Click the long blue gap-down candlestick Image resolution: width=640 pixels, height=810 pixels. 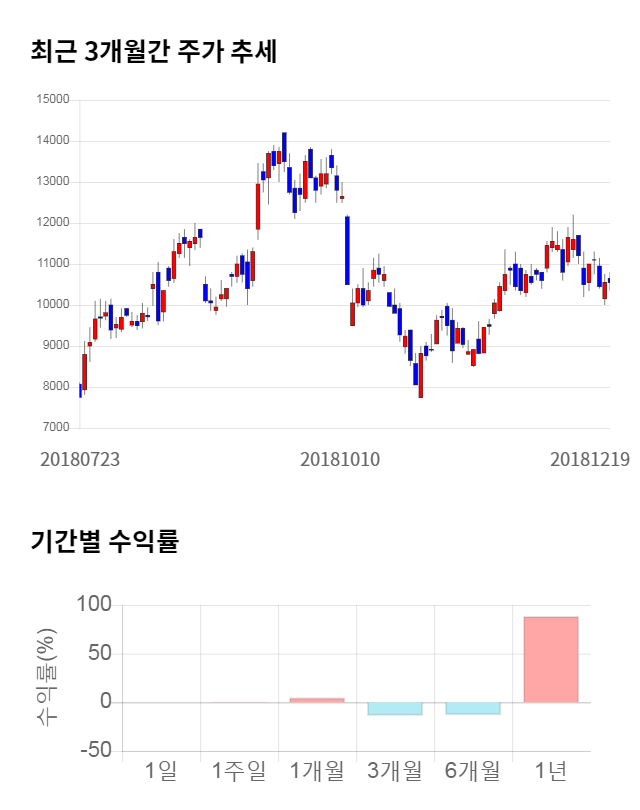(347, 250)
